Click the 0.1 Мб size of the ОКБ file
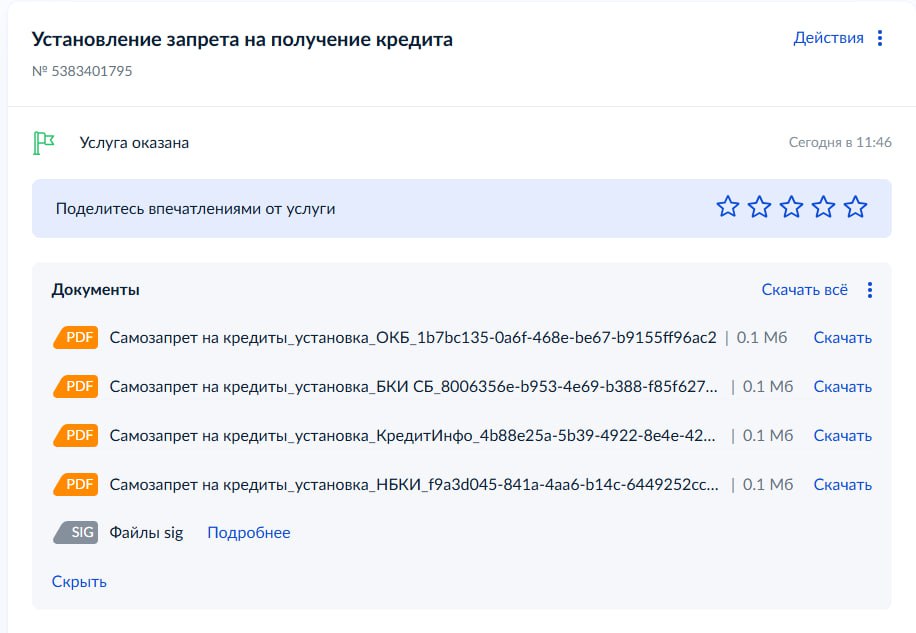The height and width of the screenshot is (633, 916). point(762,338)
